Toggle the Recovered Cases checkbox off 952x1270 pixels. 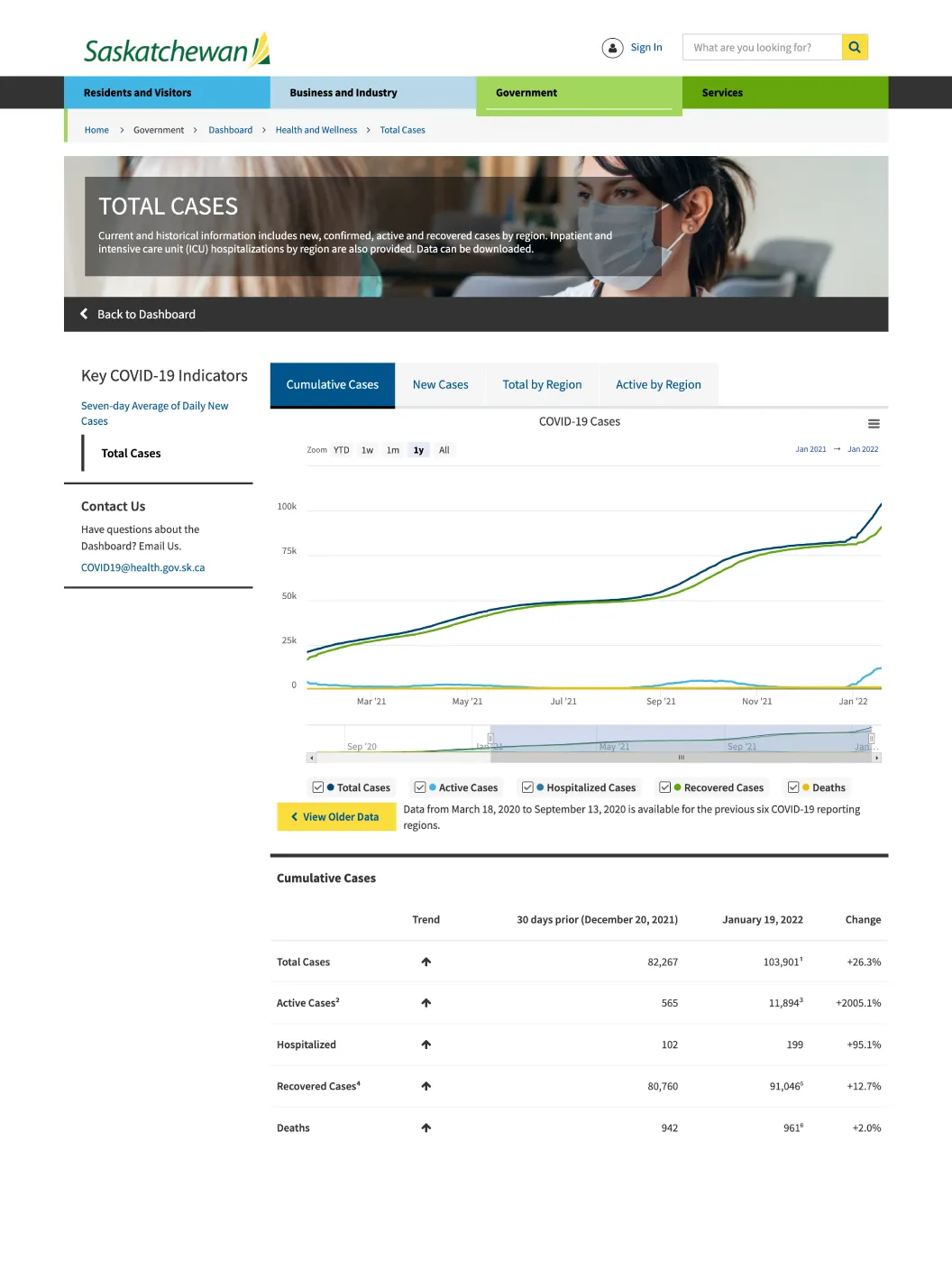pyautogui.click(x=665, y=787)
